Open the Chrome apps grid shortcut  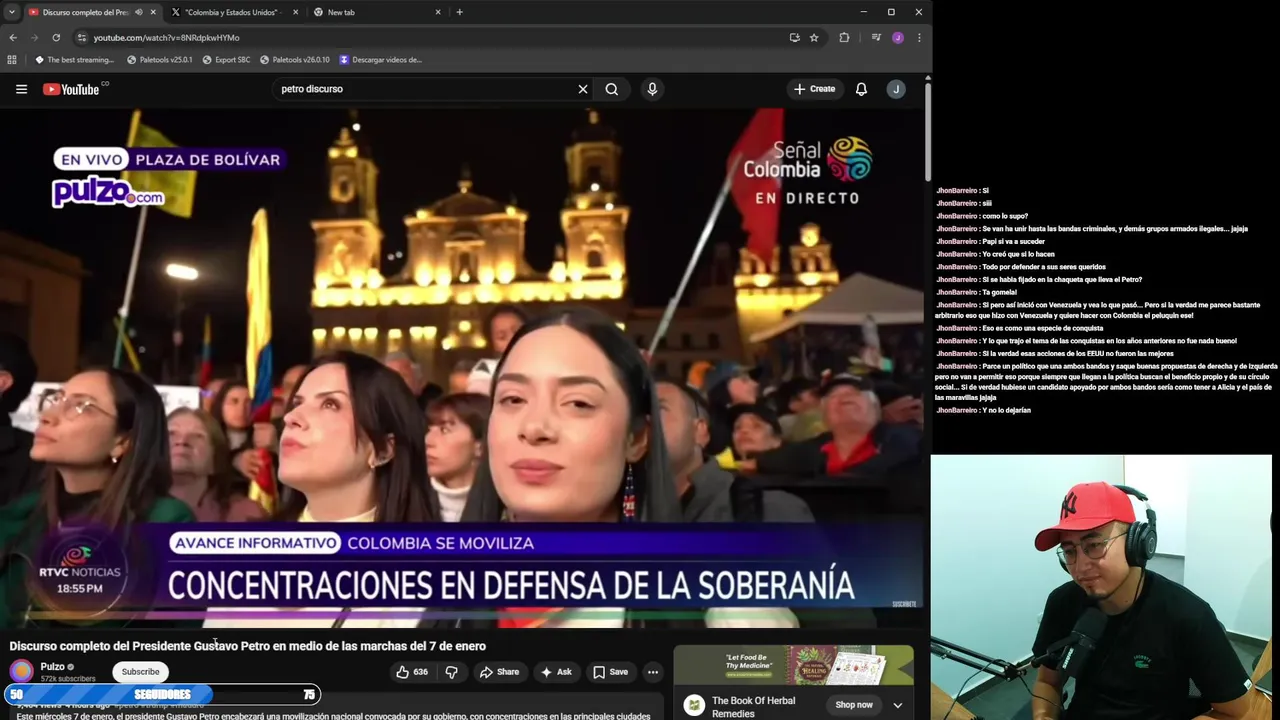pyautogui.click(x=12, y=59)
